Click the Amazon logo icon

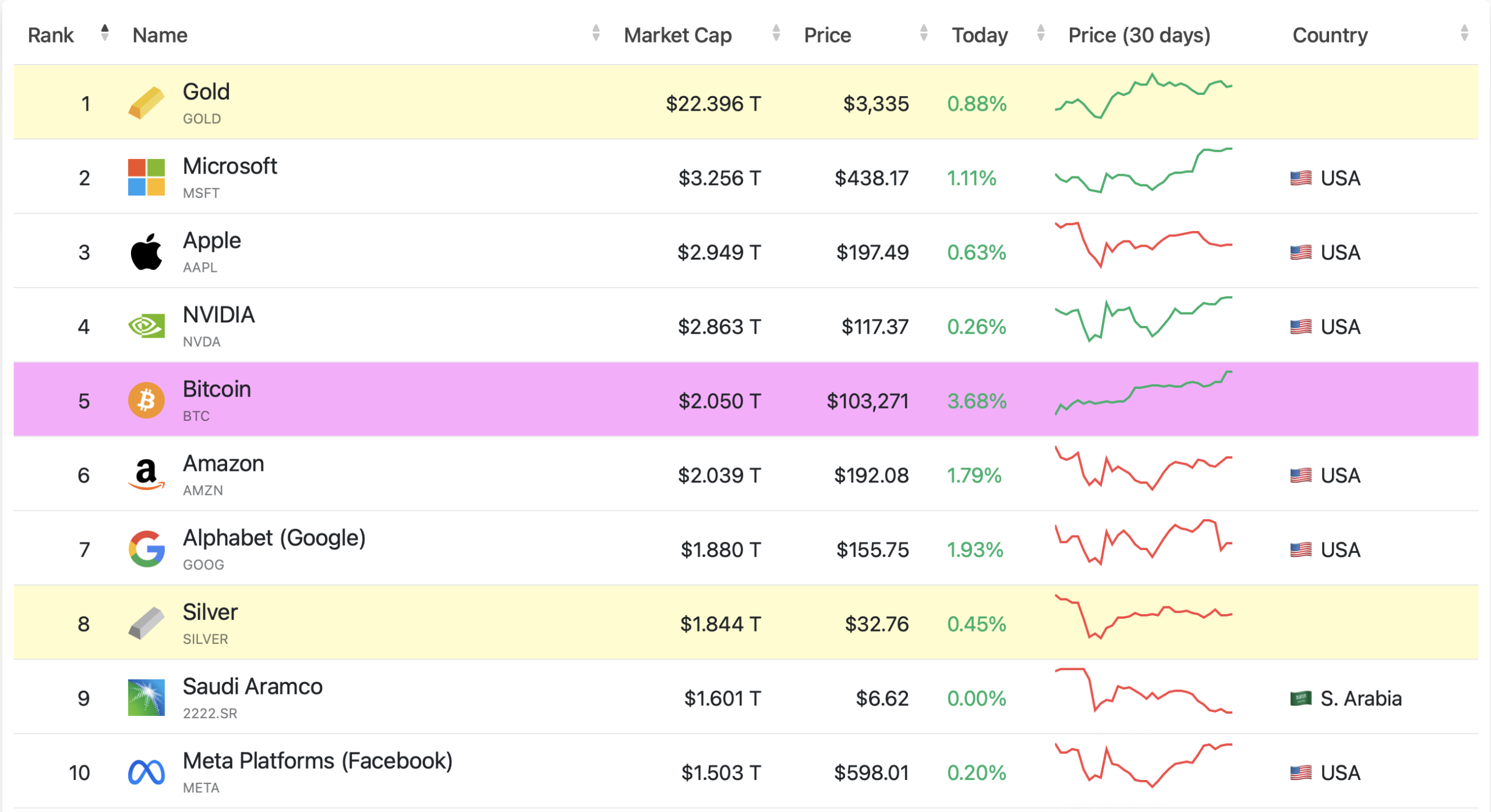(x=146, y=474)
